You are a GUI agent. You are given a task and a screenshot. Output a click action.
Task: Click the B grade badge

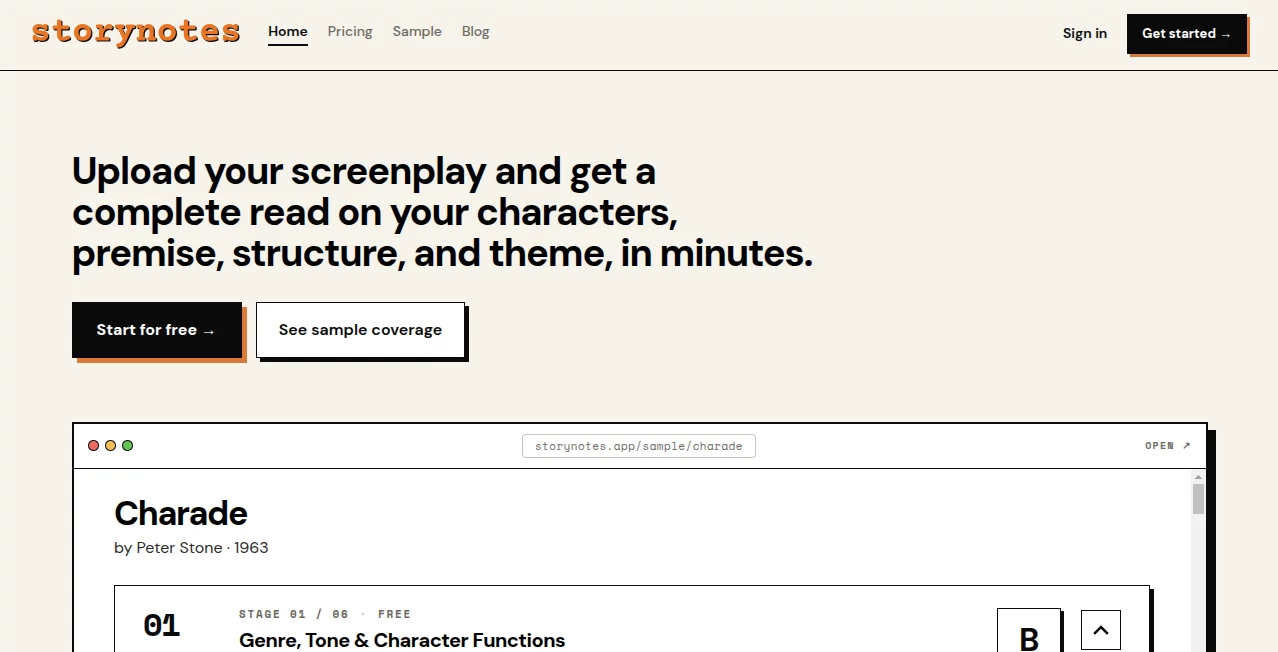1029,631
